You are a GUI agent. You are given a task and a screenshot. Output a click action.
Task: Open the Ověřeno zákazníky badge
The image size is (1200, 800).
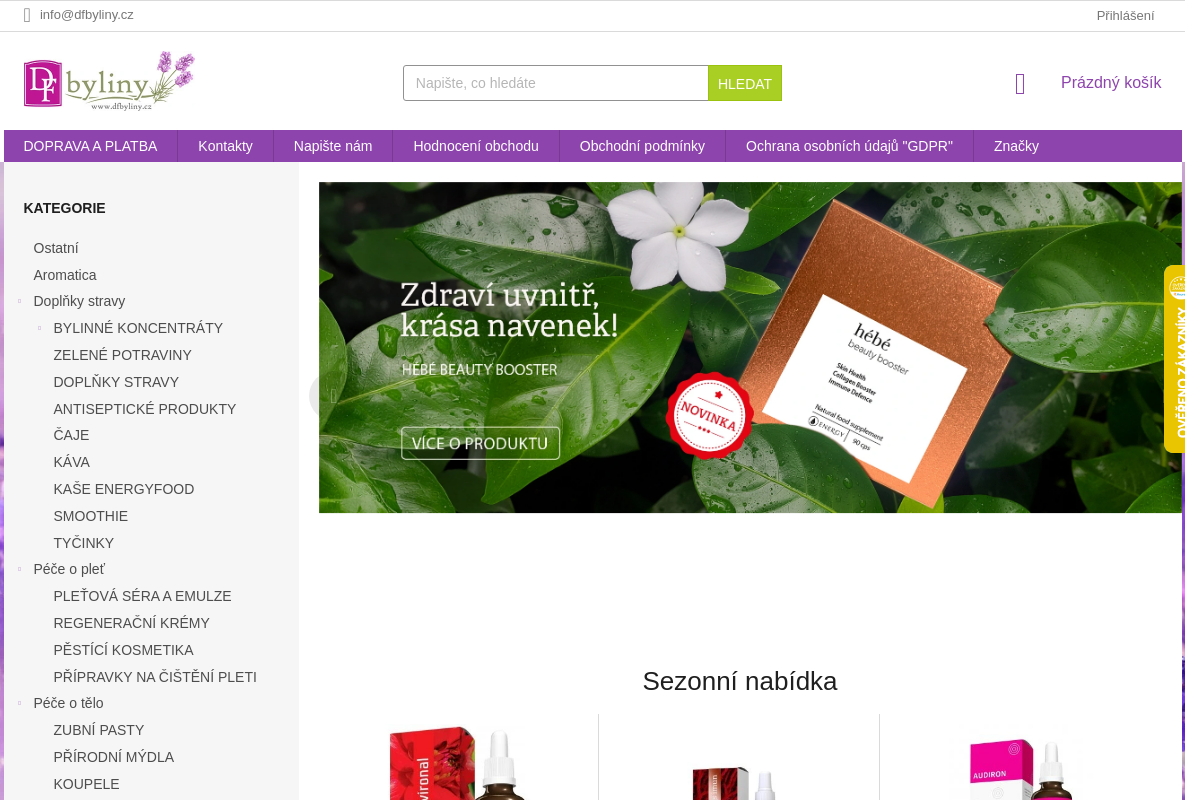(x=1175, y=359)
